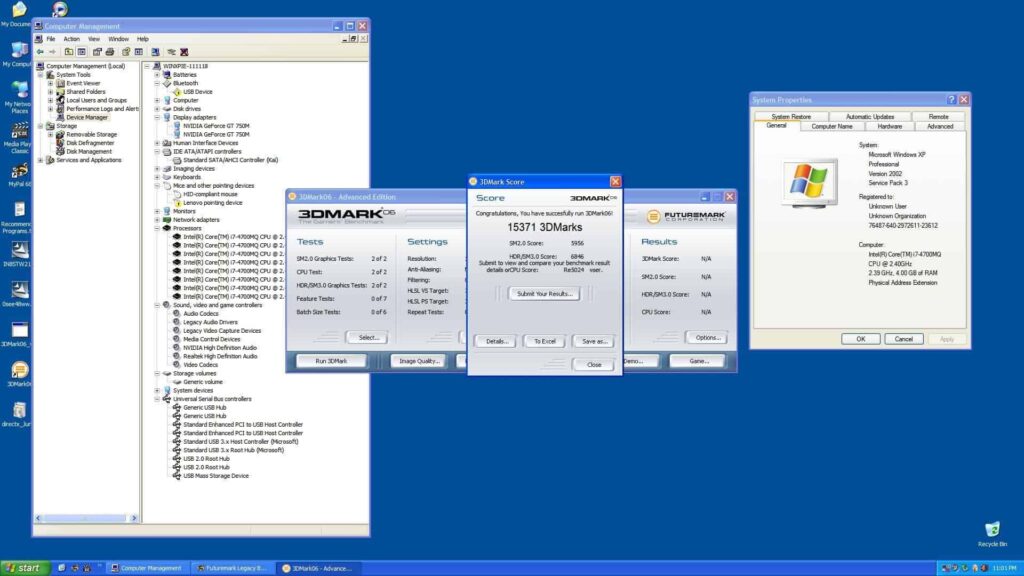
Task: Toggle the Show/Hide Console Tree toolbar icon
Action: tap(82, 52)
